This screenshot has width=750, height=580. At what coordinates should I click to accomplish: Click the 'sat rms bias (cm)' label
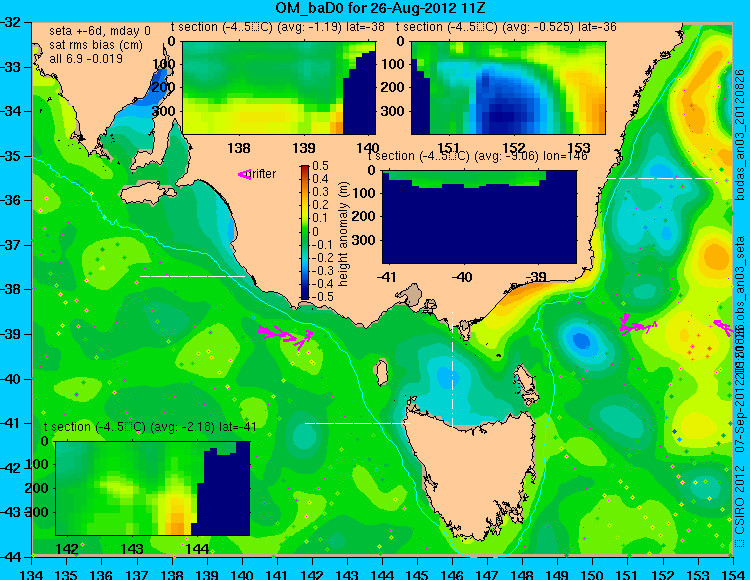coord(96,45)
